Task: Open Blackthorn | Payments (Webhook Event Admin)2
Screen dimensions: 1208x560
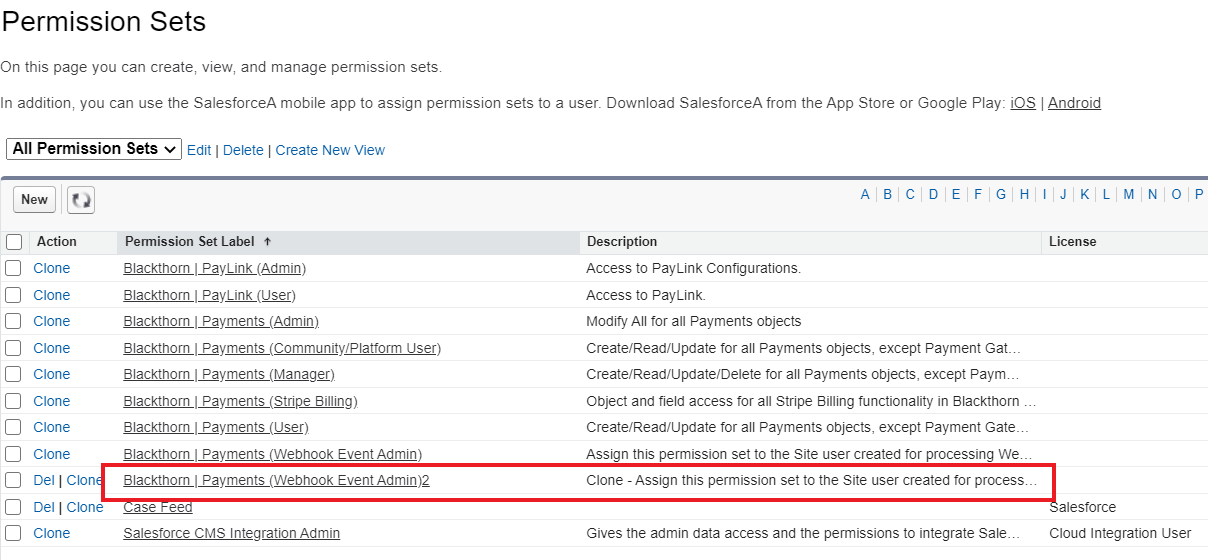Action: click(276, 480)
